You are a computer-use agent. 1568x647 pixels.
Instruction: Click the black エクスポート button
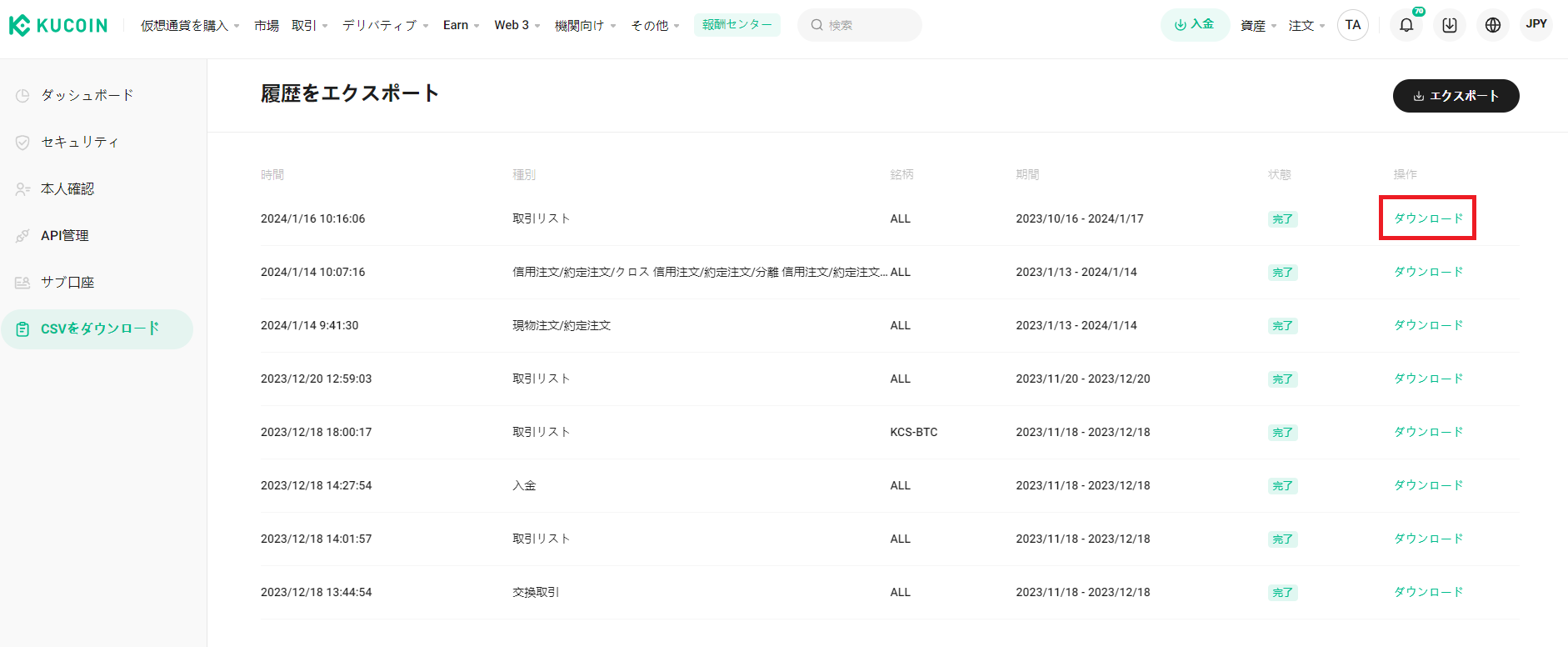pos(1456,96)
